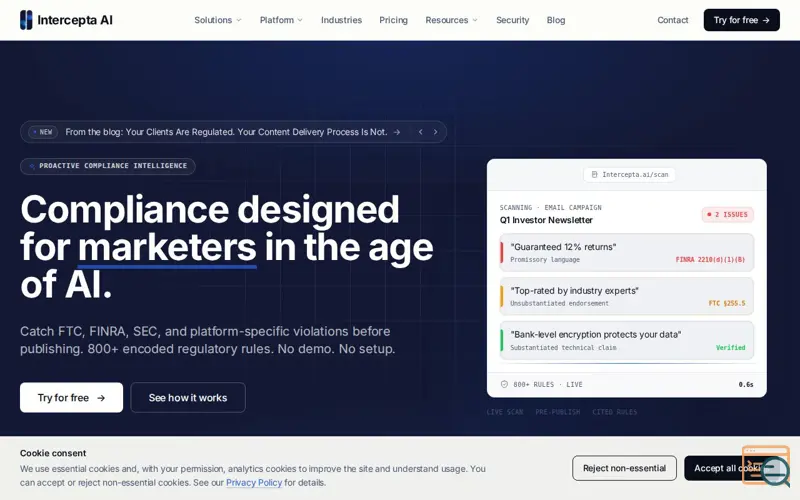Go to the Industries page

coord(341,20)
